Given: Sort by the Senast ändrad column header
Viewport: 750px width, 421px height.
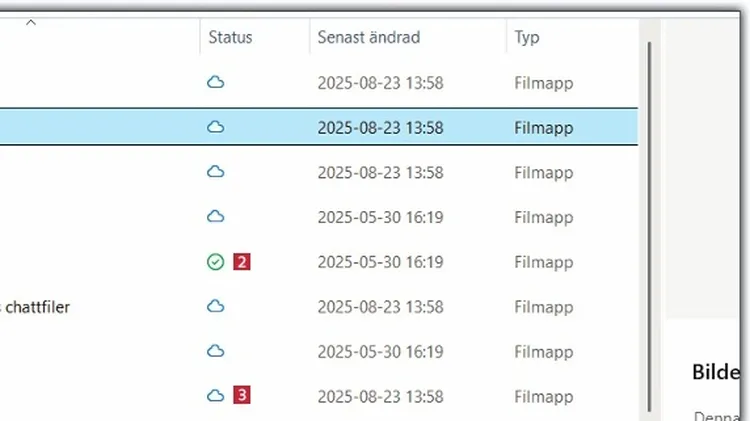Looking at the screenshot, I should click(x=368, y=38).
